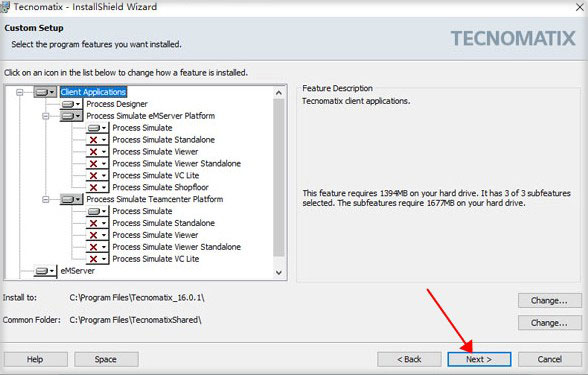
Task: Select Process Simulate Viewer Standalone label under eMServer Platform
Action: (x=176, y=164)
